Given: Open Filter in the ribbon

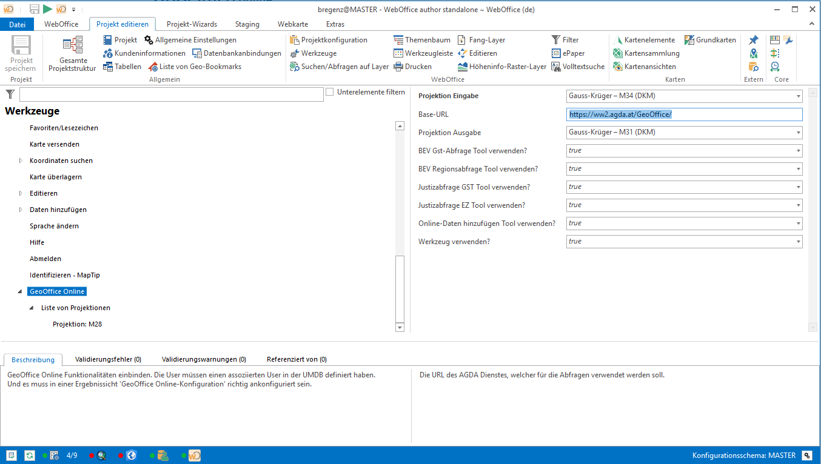Looking at the screenshot, I should [x=565, y=40].
